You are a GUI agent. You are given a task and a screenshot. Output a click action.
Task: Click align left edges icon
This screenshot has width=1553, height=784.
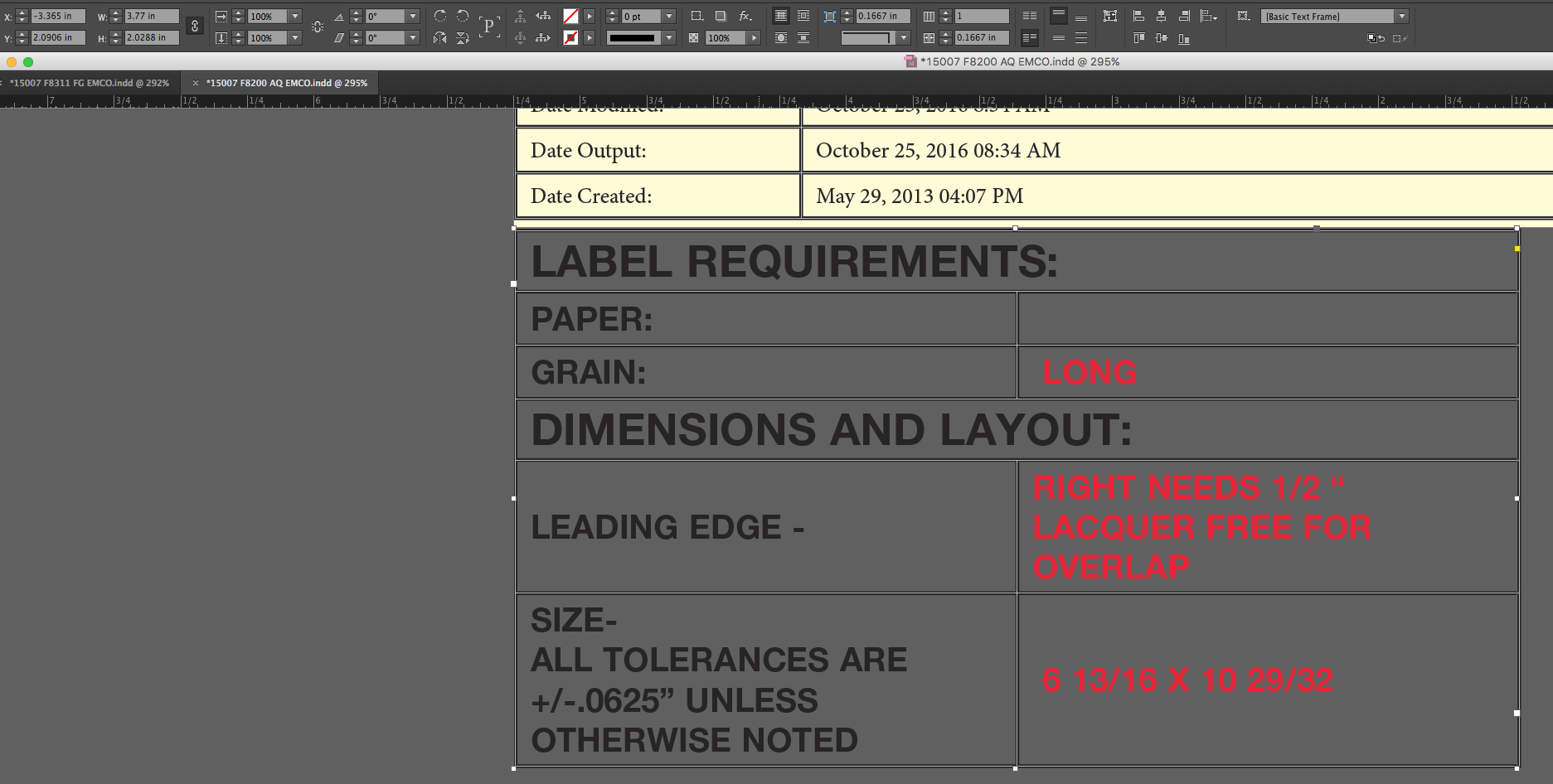[x=1138, y=16]
